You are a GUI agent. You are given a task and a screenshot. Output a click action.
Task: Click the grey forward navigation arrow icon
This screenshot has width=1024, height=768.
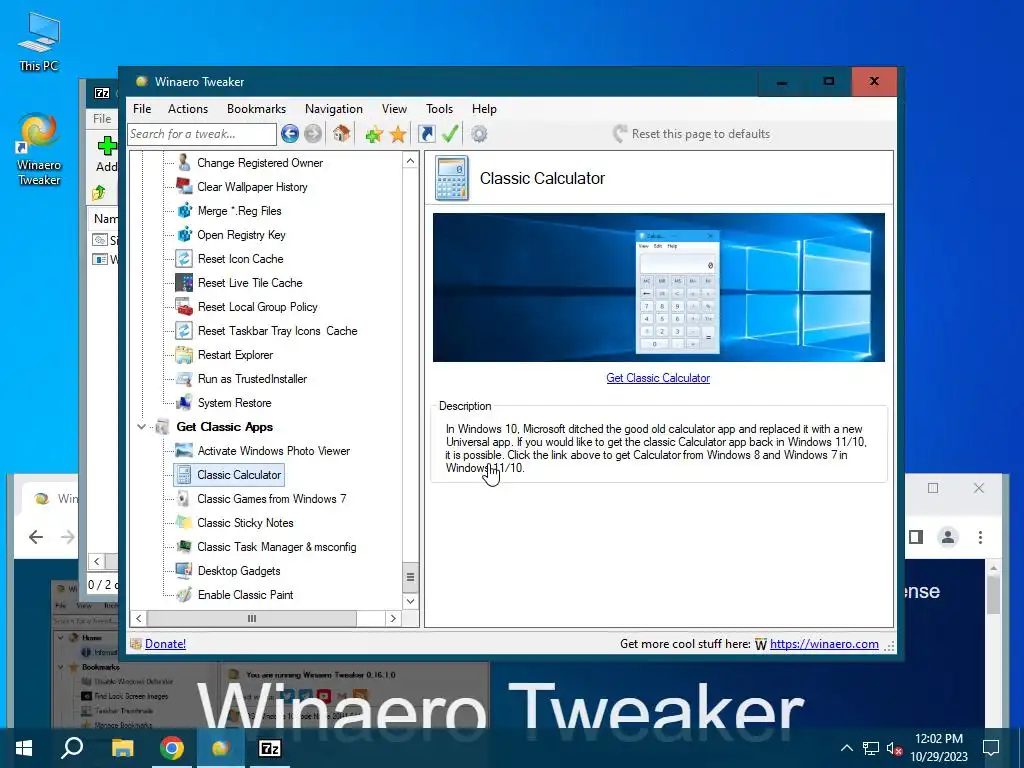[x=313, y=134]
